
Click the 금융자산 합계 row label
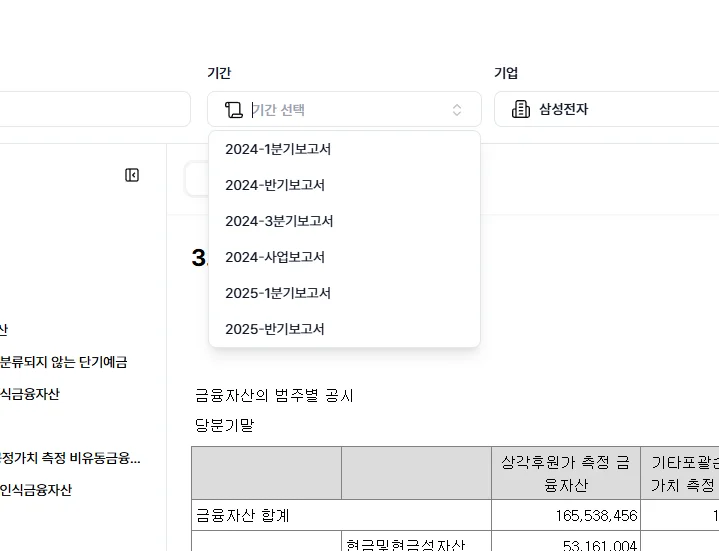tap(242, 515)
